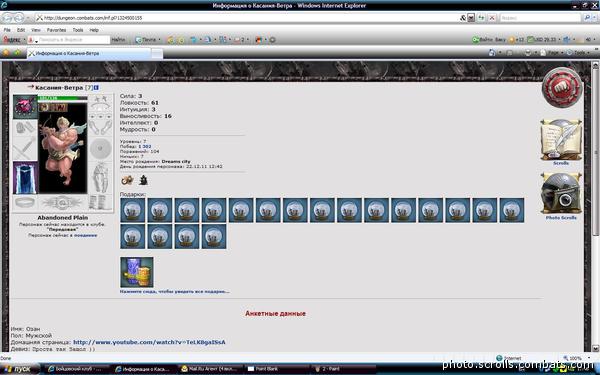Open the YouTube homepage link
Screen dimensions: 600x375
(x=149, y=342)
